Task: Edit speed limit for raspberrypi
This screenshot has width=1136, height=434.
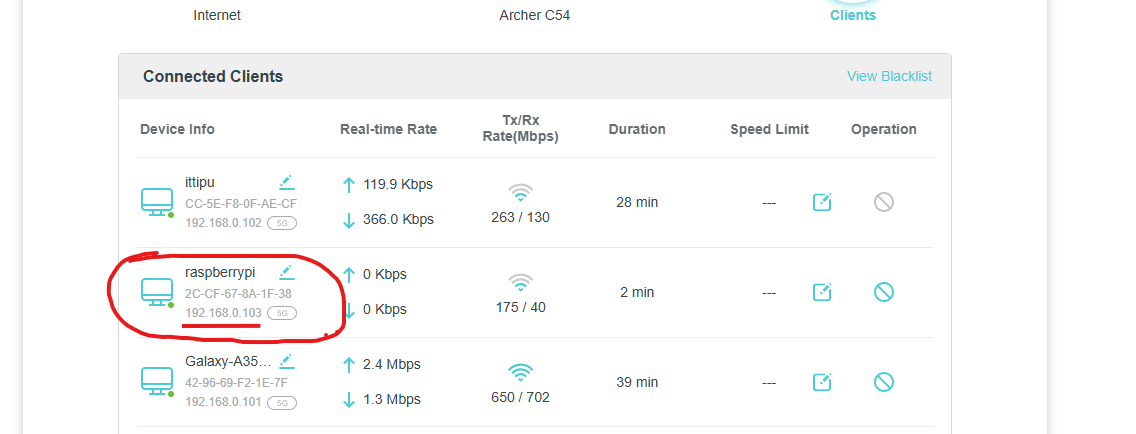Action: pyautogui.click(x=822, y=292)
